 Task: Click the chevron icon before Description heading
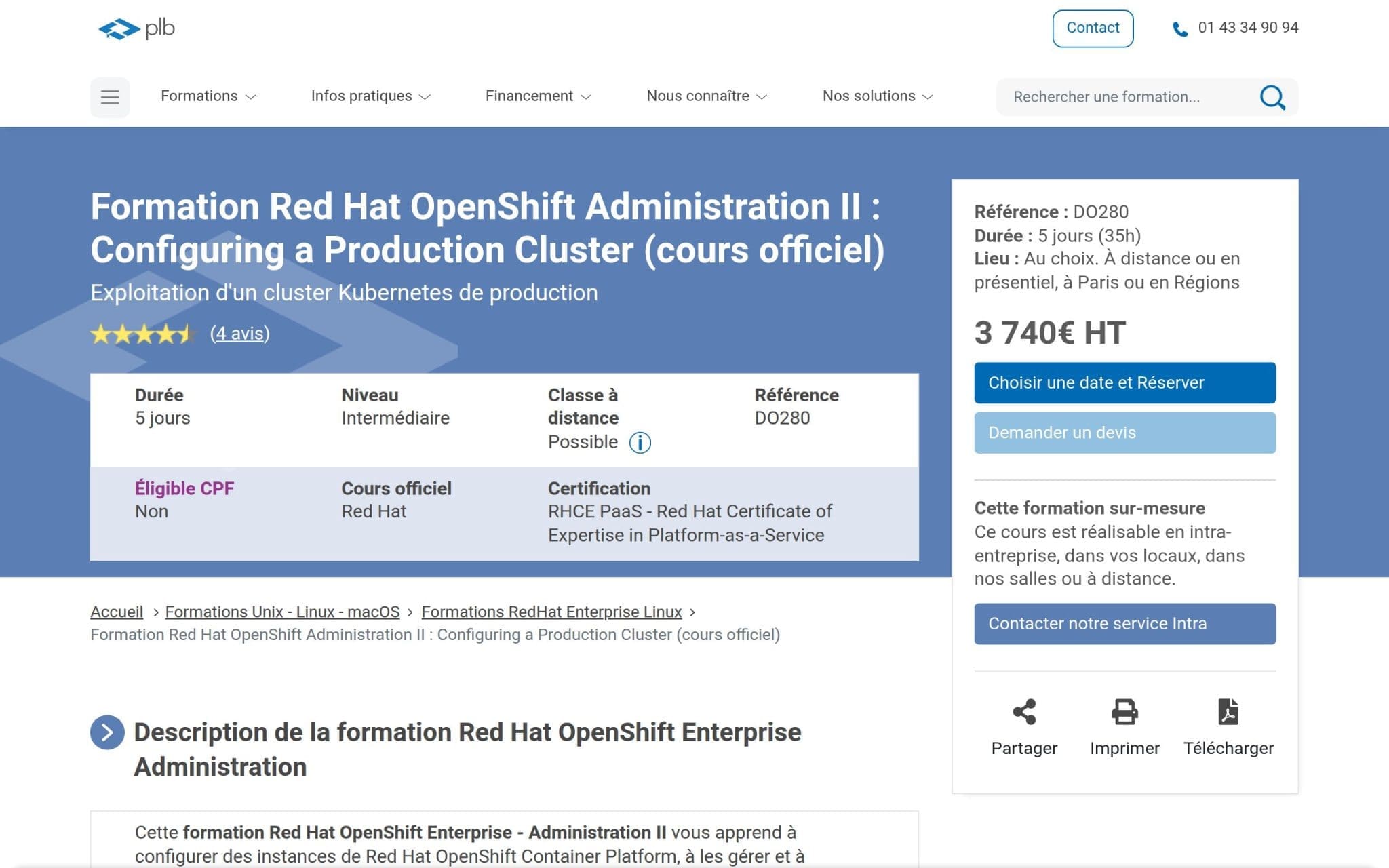pos(107,732)
